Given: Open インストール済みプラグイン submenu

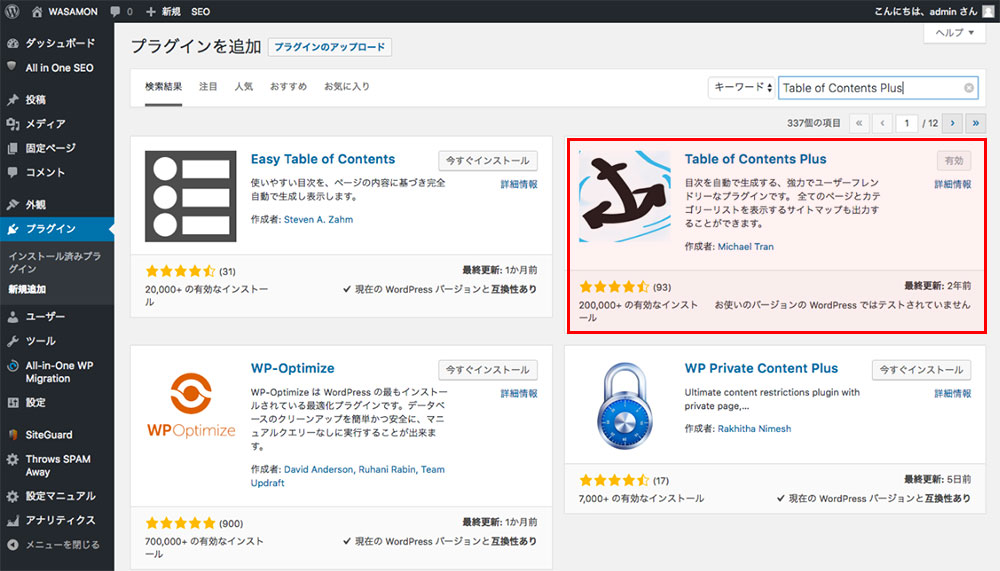Looking at the screenshot, I should (x=54, y=262).
